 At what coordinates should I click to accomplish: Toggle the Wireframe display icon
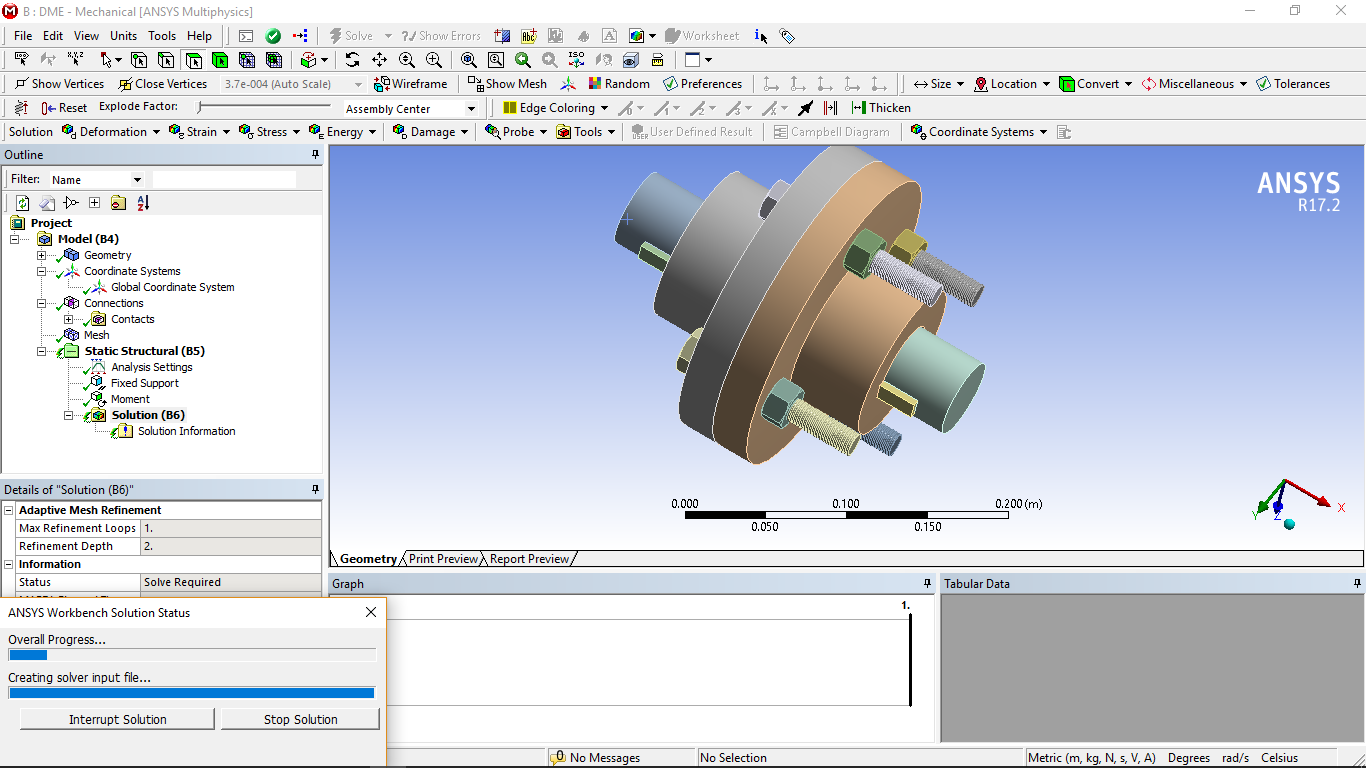[381, 84]
